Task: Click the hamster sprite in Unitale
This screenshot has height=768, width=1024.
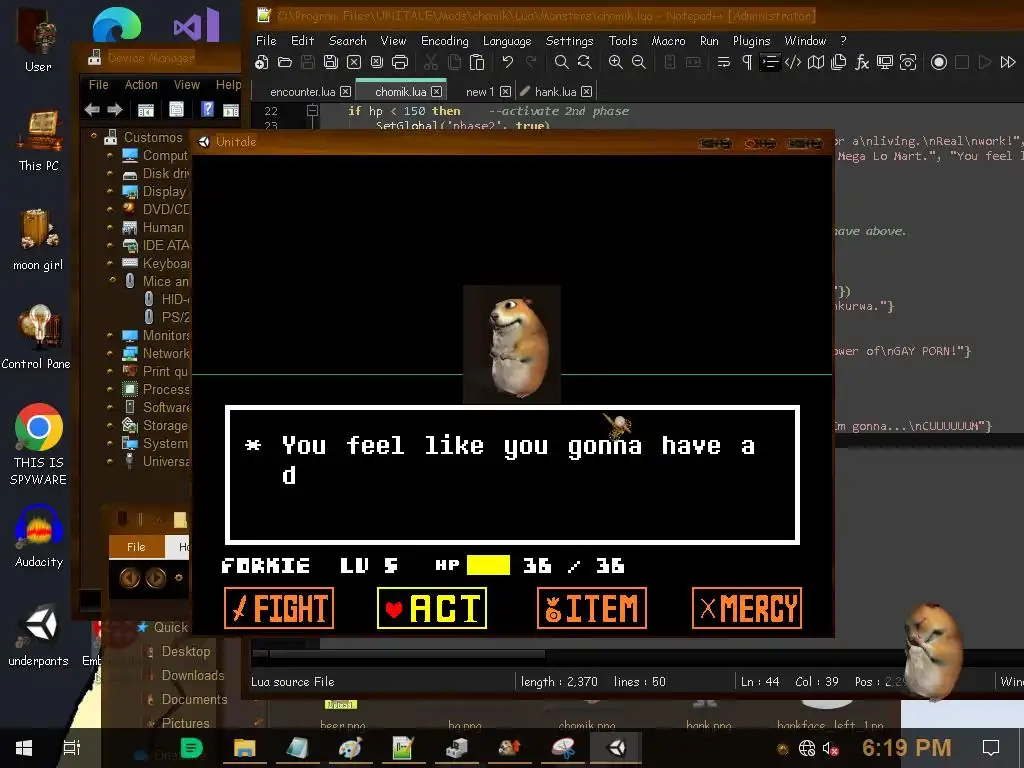Action: 512,345
